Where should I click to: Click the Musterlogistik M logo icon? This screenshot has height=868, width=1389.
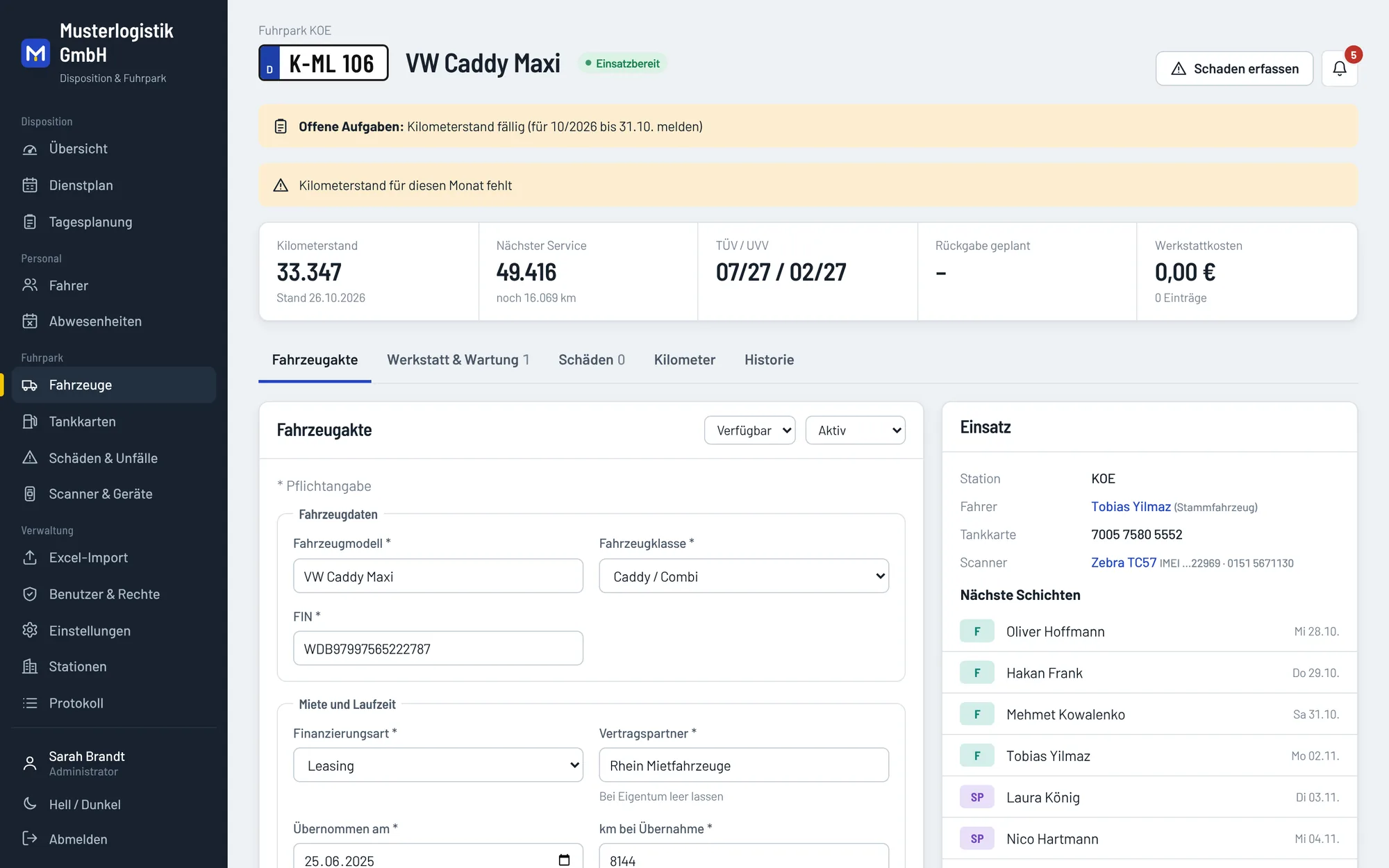tap(35, 53)
